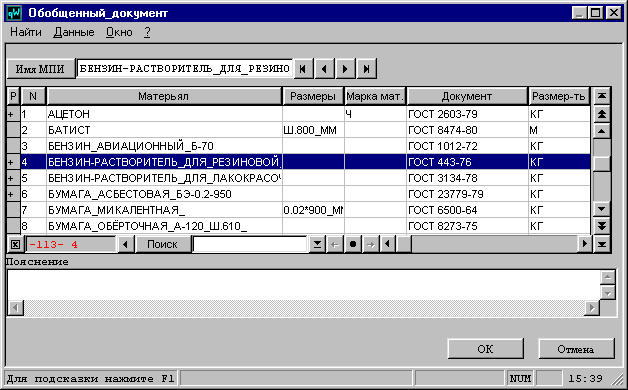
Task: Click the black dot record icon
Action: 353,244
